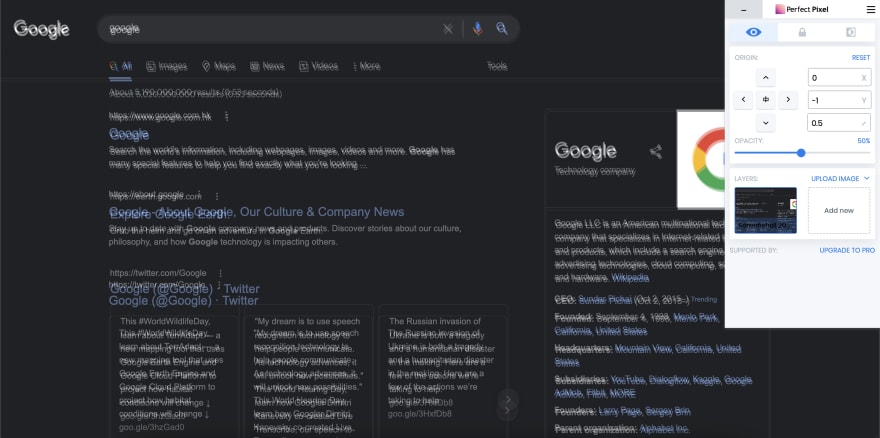Screen dimensions: 880x438
Task: Start voice search with the microphone icon
Action: [478, 29]
